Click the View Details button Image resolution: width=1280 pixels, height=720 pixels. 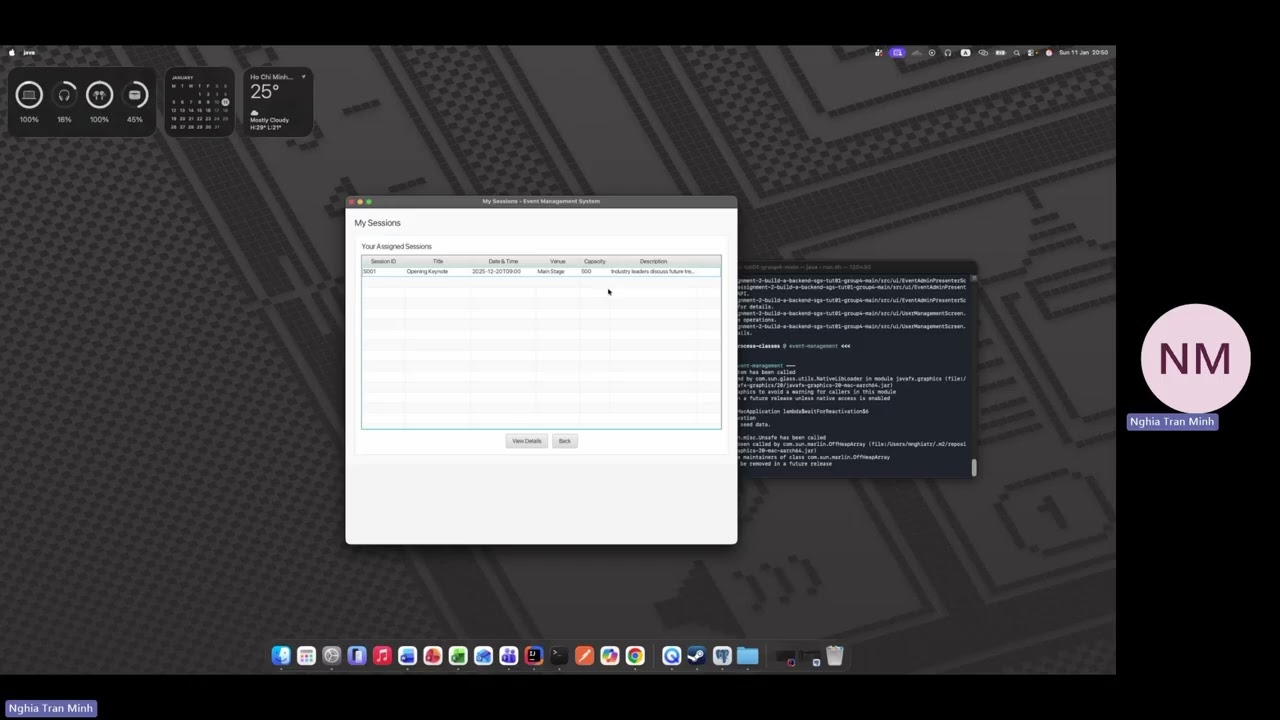[526, 441]
